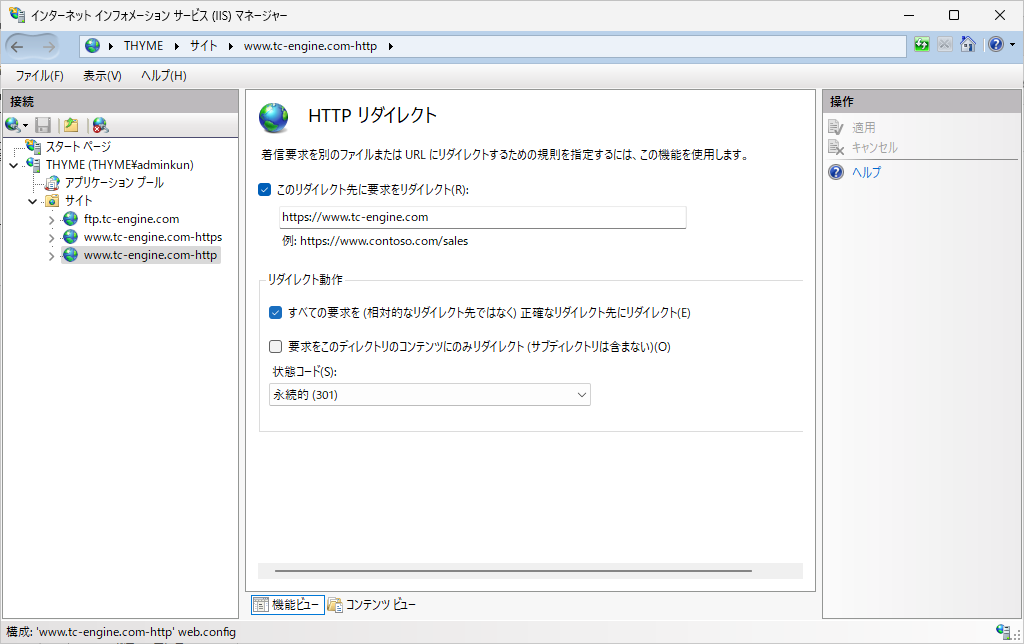Open the ヘルプ(H) menu
The width and height of the screenshot is (1024, 644).
[163, 76]
